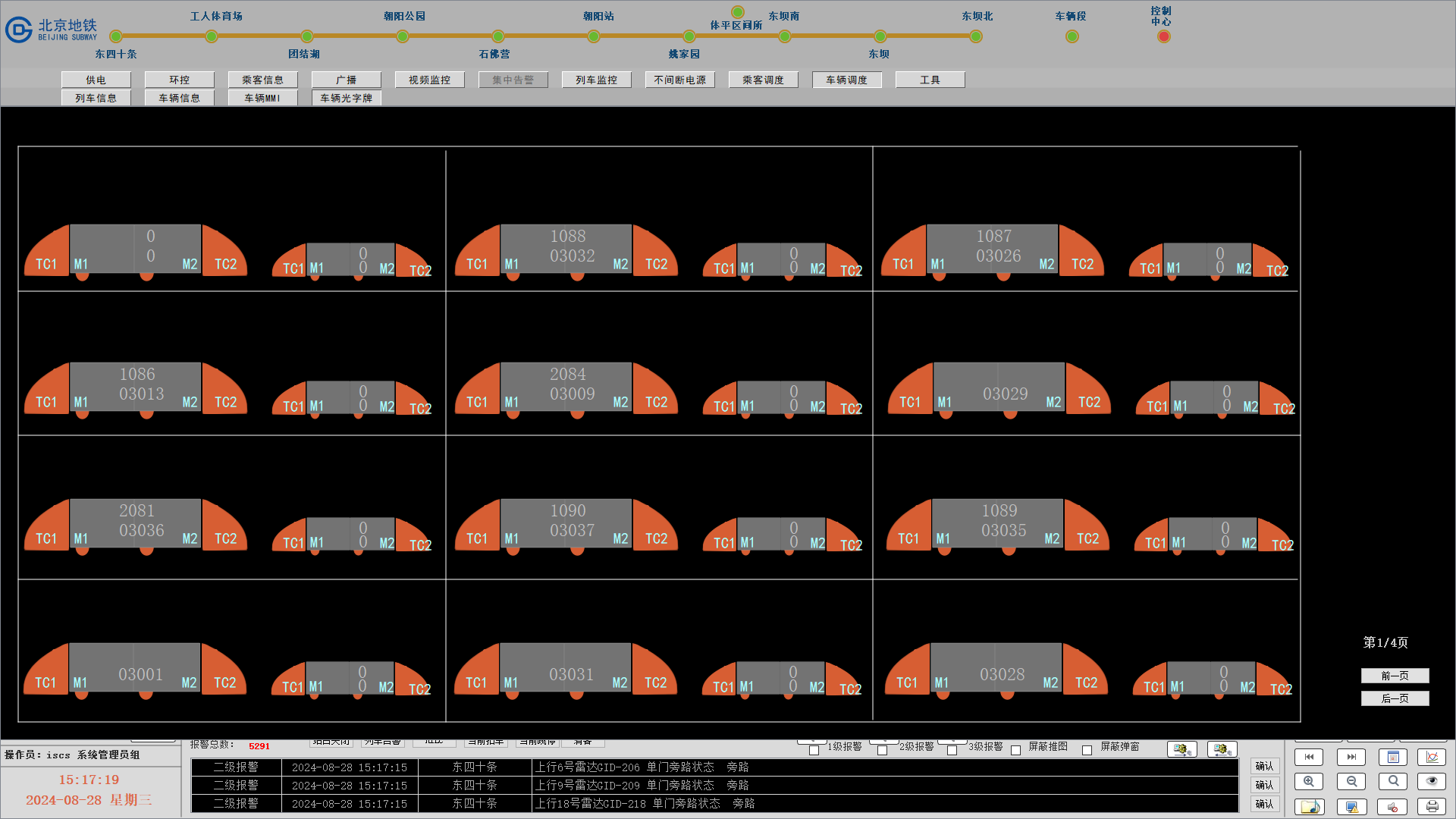This screenshot has height=819, width=1456.
Task: Toggle the 屏蔽推图 checkbox
Action: [1016, 750]
